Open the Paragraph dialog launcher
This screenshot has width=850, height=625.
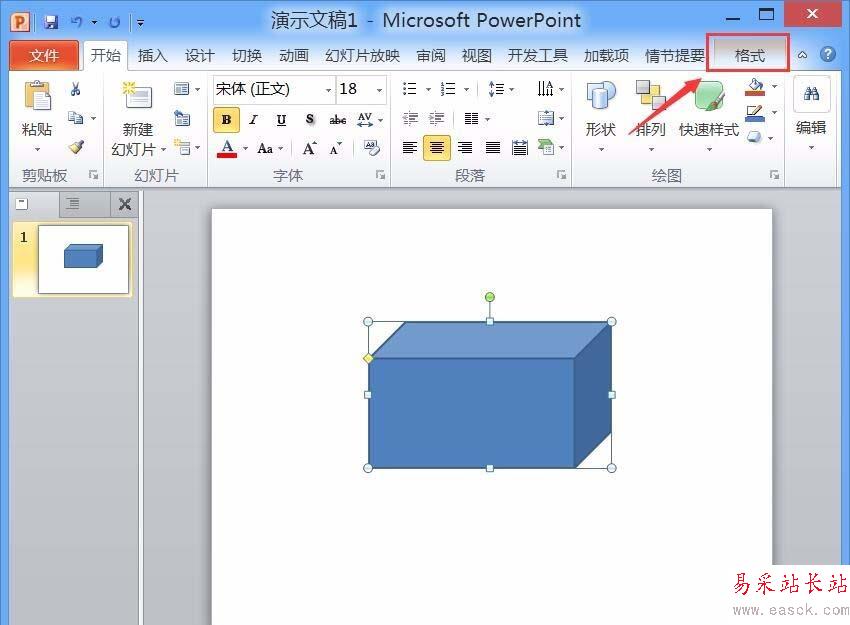pyautogui.click(x=561, y=175)
